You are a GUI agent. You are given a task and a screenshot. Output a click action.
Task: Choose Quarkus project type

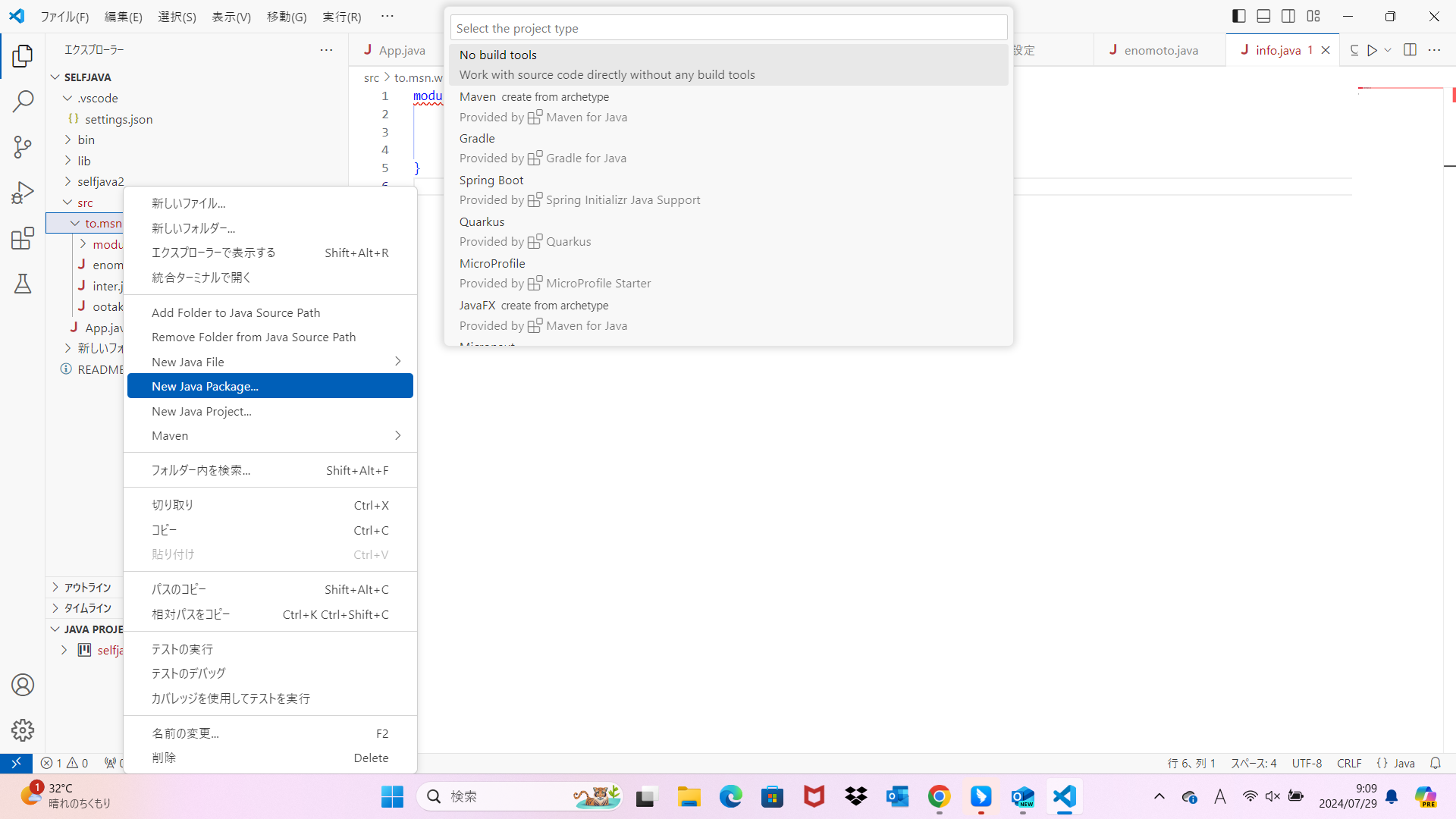(x=729, y=232)
